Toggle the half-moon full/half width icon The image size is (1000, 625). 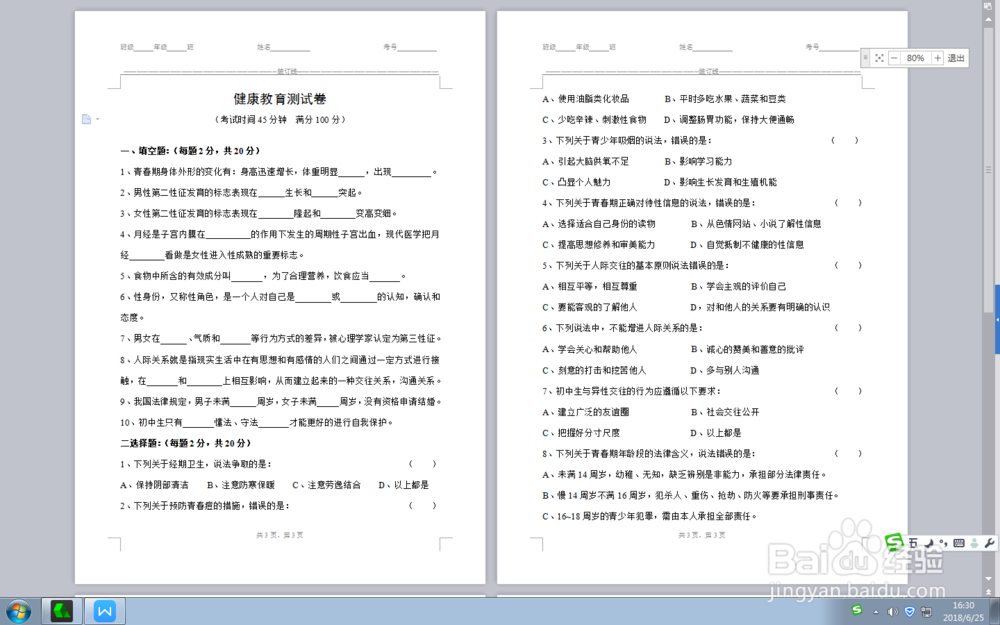point(929,543)
